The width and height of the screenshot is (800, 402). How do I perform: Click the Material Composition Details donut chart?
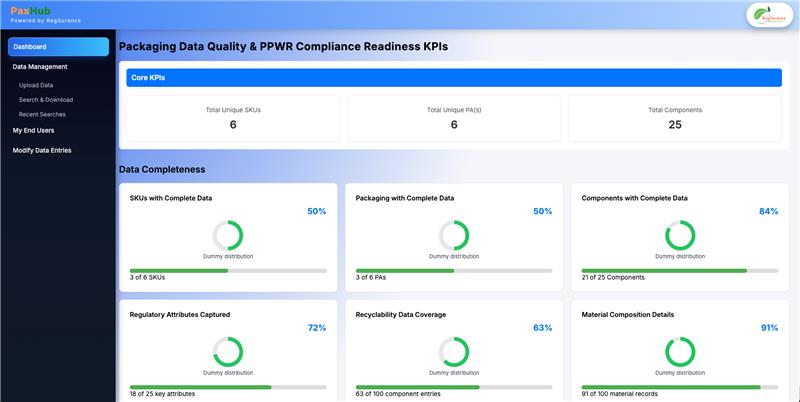coord(680,351)
